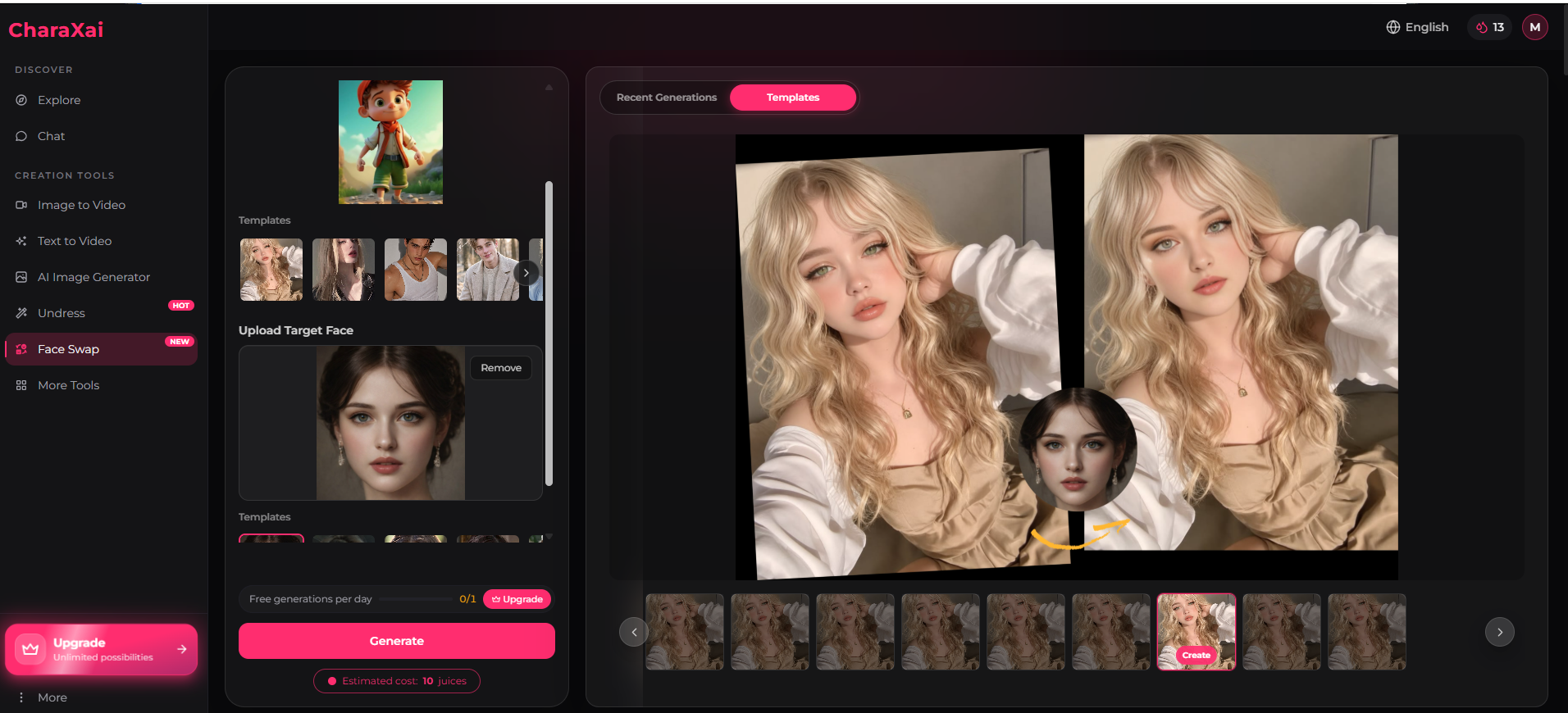
Task: Click the small Upgrade pill button
Action: tap(517, 599)
